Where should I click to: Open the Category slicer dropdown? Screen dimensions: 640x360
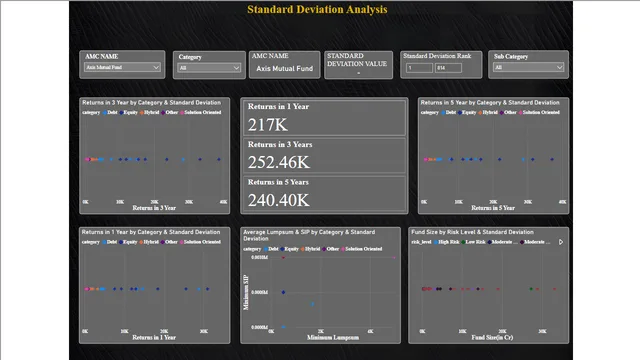209,68
